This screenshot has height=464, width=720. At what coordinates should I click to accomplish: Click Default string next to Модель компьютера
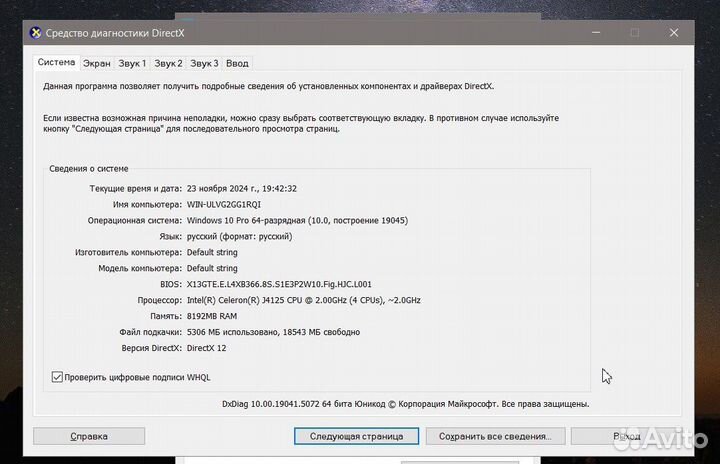pyautogui.click(x=212, y=268)
